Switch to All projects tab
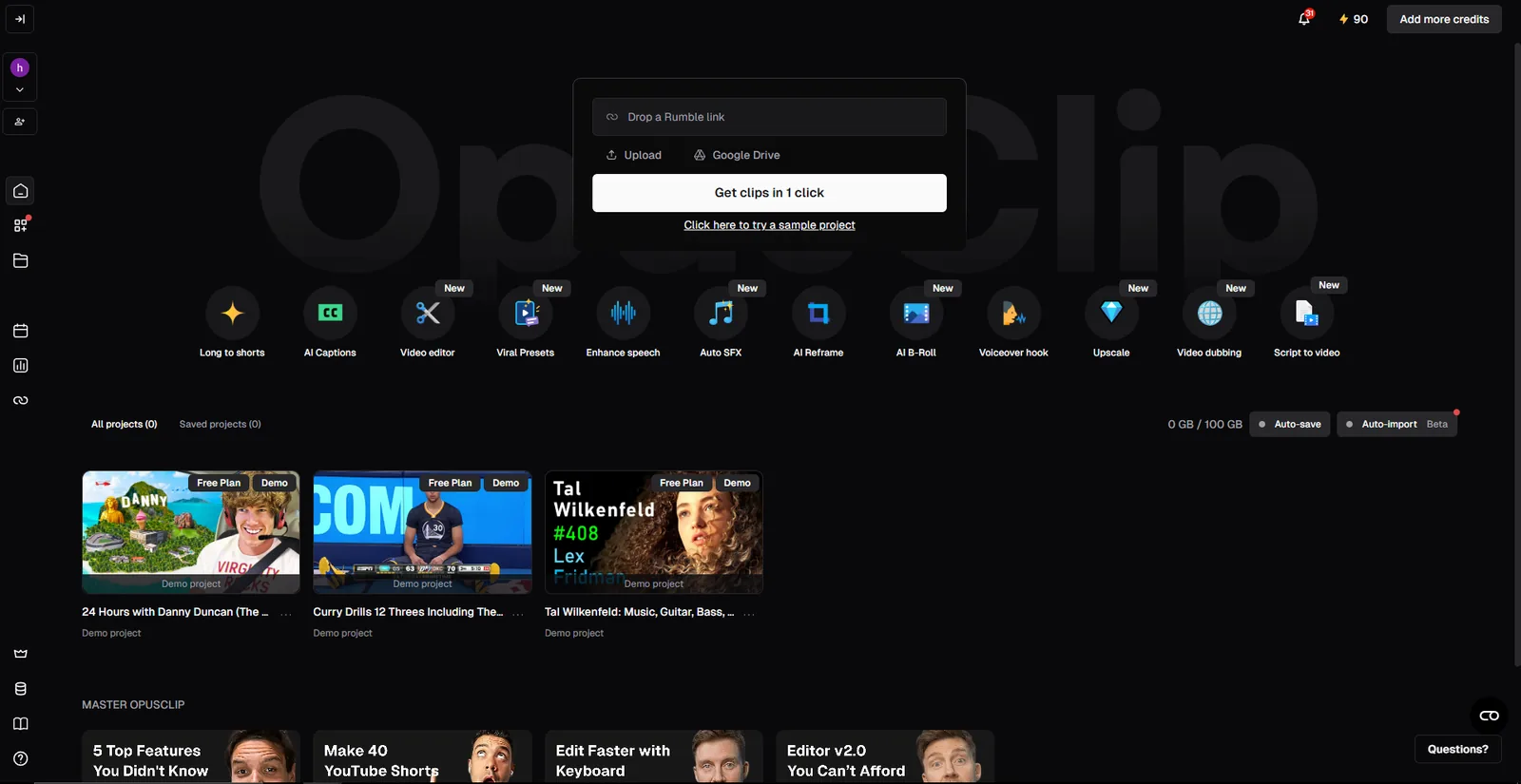1521x784 pixels. click(124, 424)
